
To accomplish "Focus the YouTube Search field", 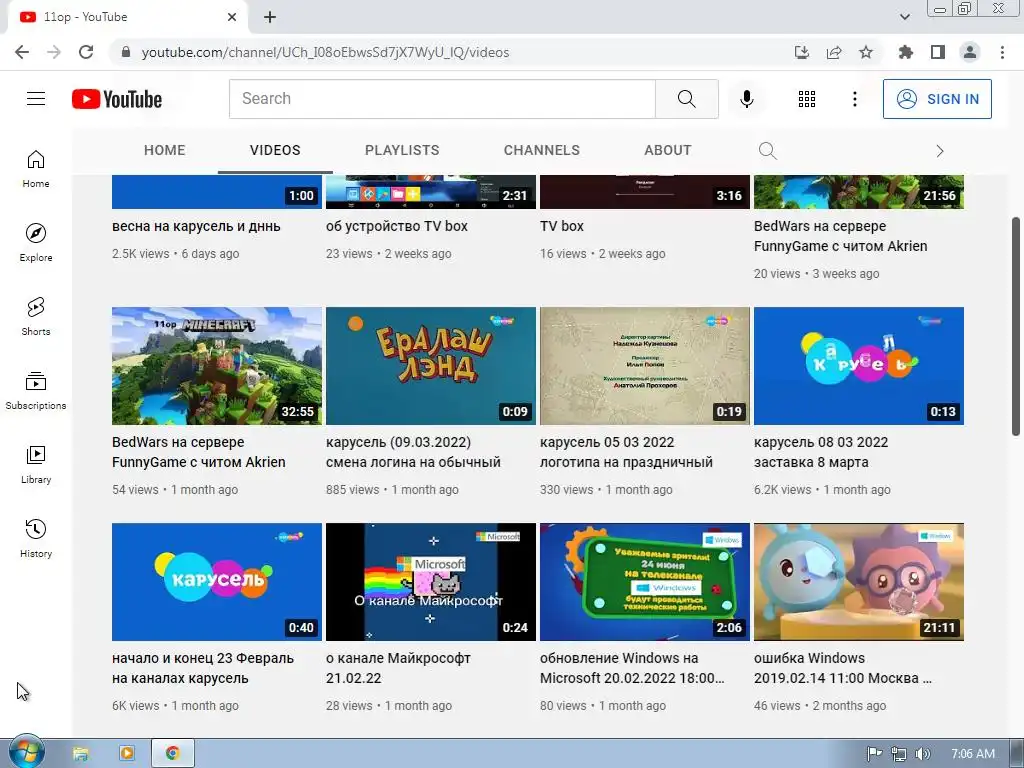I will click(x=442, y=99).
